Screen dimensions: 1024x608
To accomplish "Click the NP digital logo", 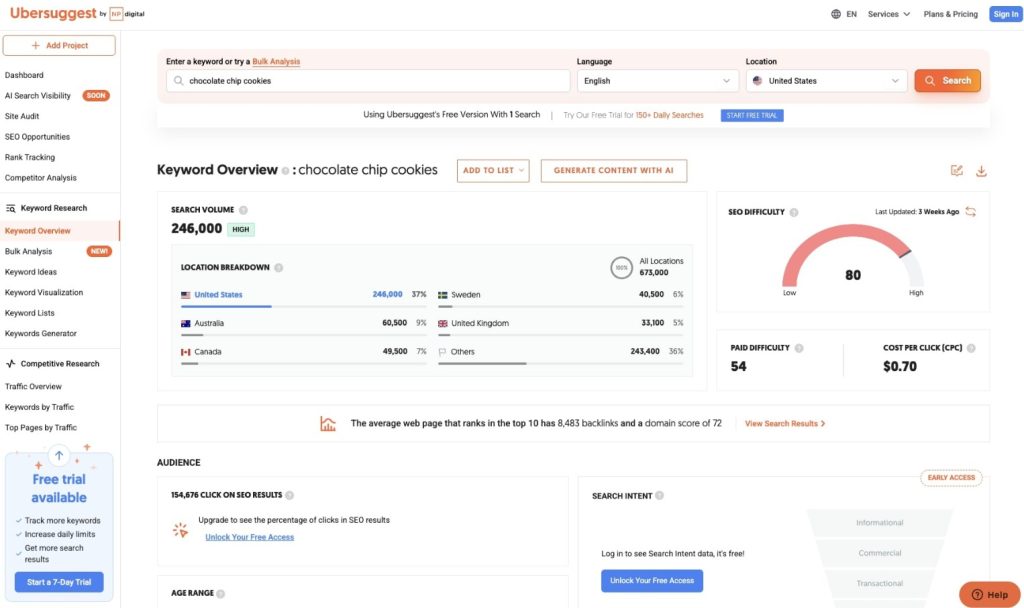I will (x=127, y=14).
